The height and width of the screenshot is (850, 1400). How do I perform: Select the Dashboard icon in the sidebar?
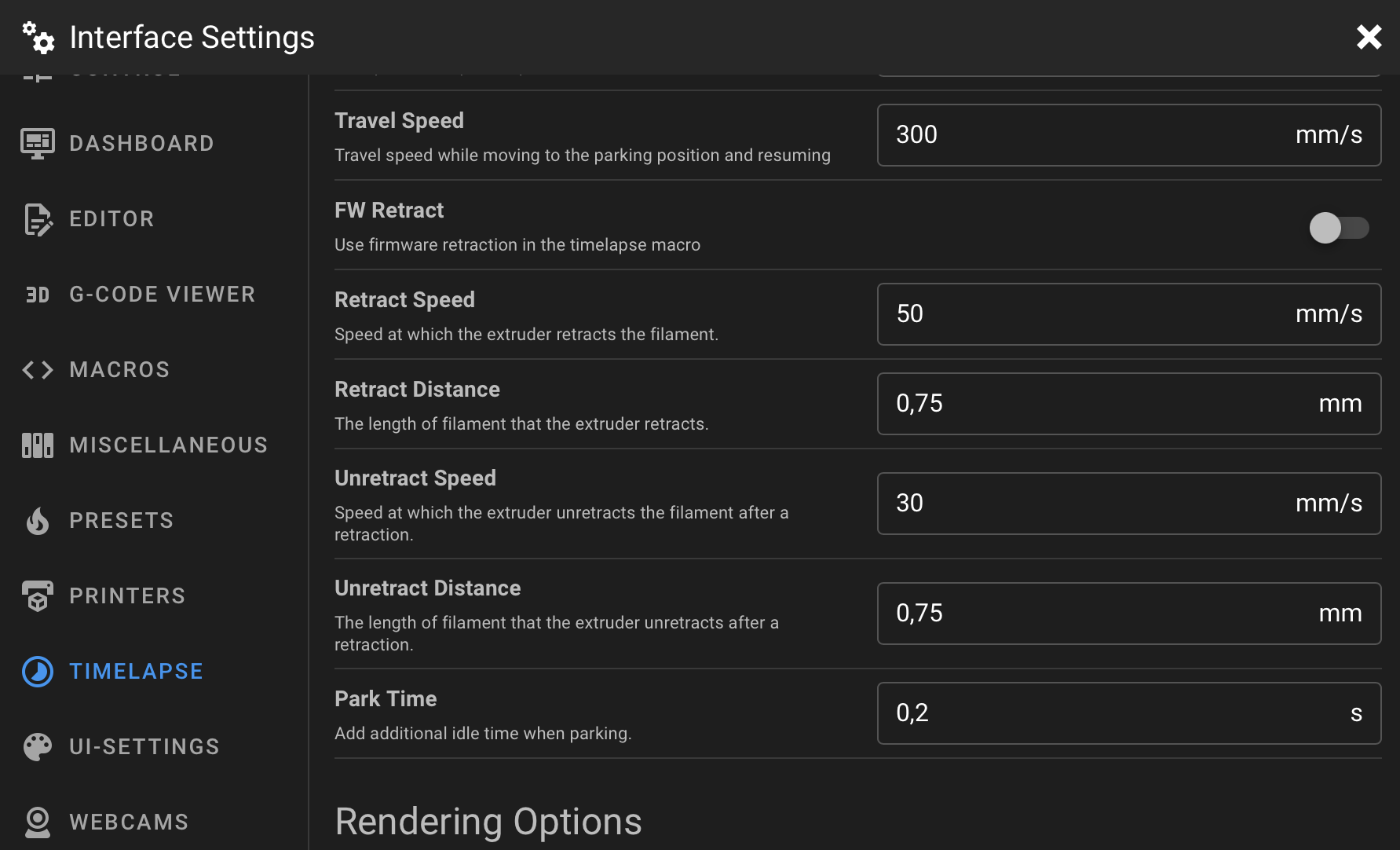[36, 142]
